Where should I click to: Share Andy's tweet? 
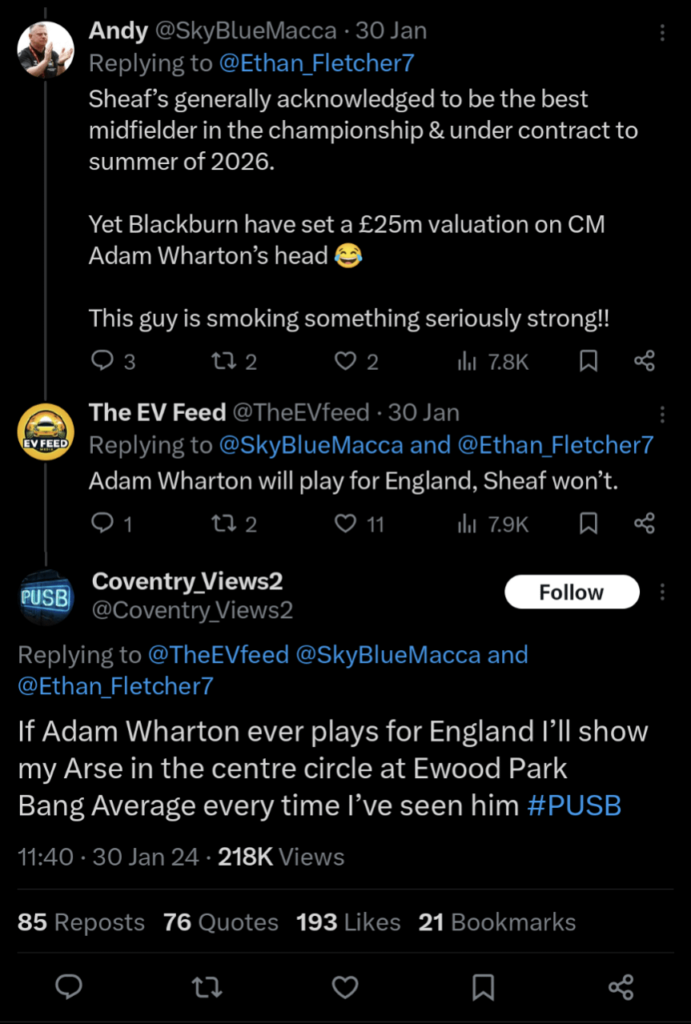(645, 361)
